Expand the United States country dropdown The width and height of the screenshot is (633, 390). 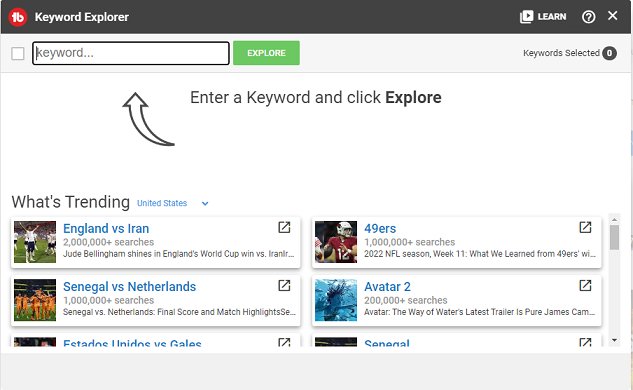tap(173, 203)
